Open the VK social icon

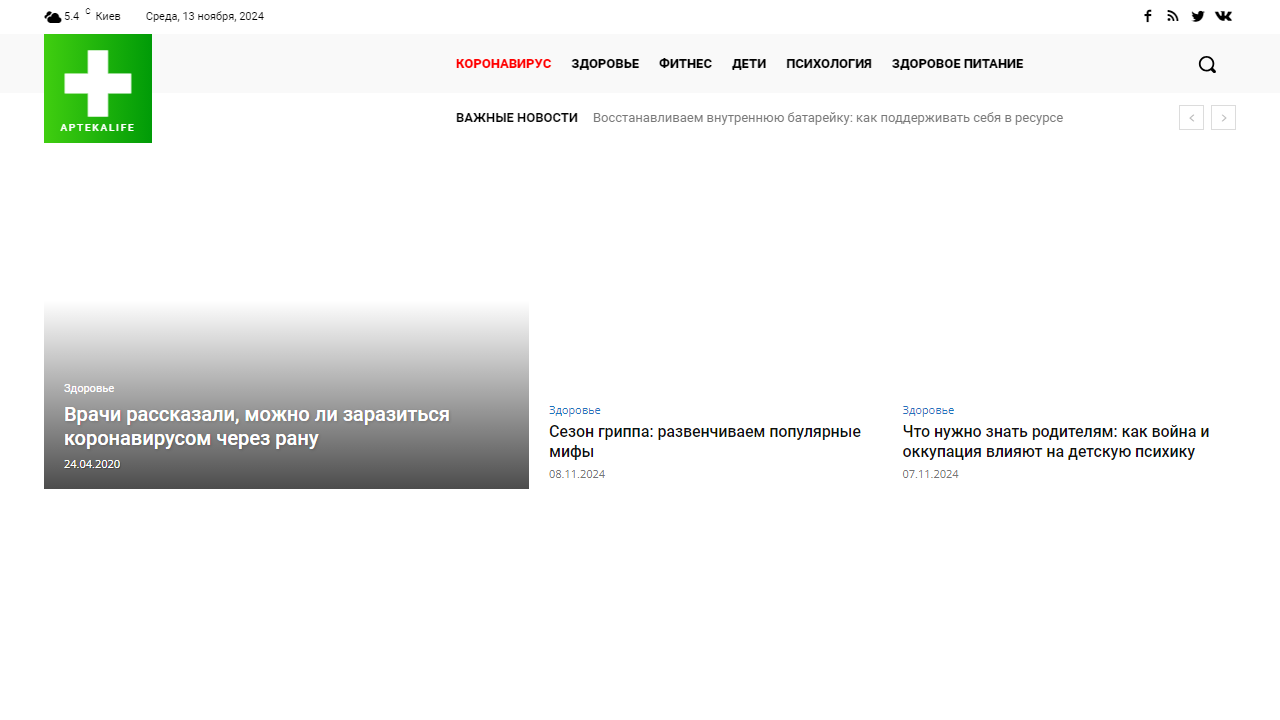coord(1223,16)
